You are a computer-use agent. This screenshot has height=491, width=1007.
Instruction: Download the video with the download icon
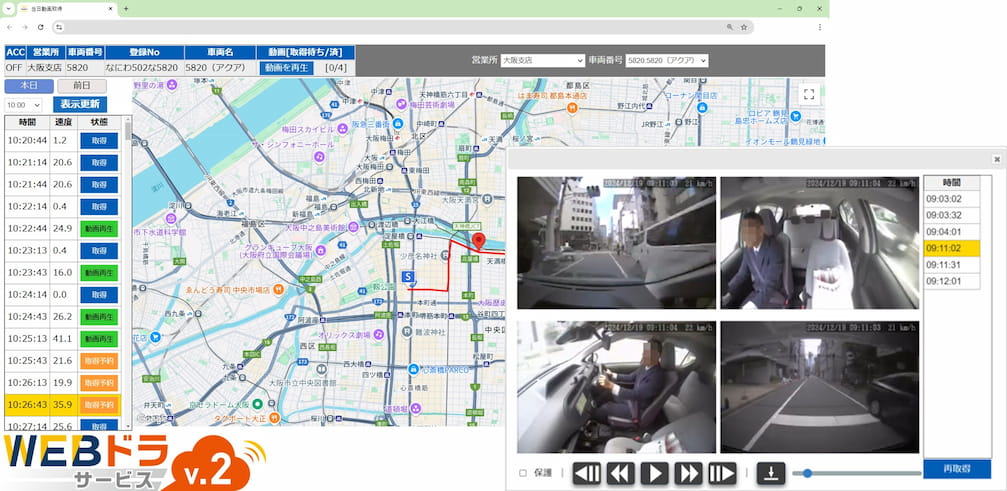(771, 473)
